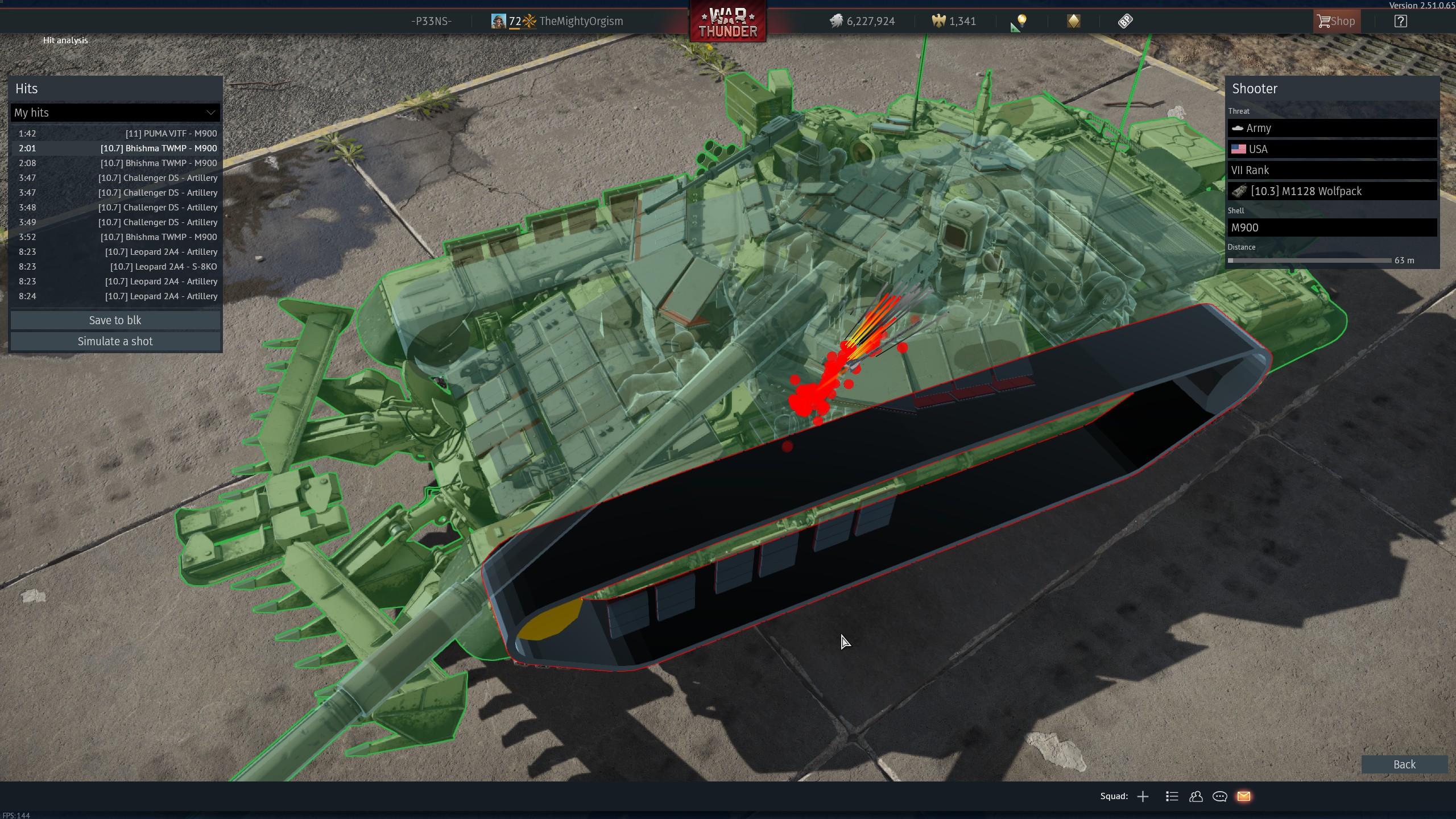Click the research lightbulb icon
Viewport: 1456px width, 819px height.
click(1021, 21)
